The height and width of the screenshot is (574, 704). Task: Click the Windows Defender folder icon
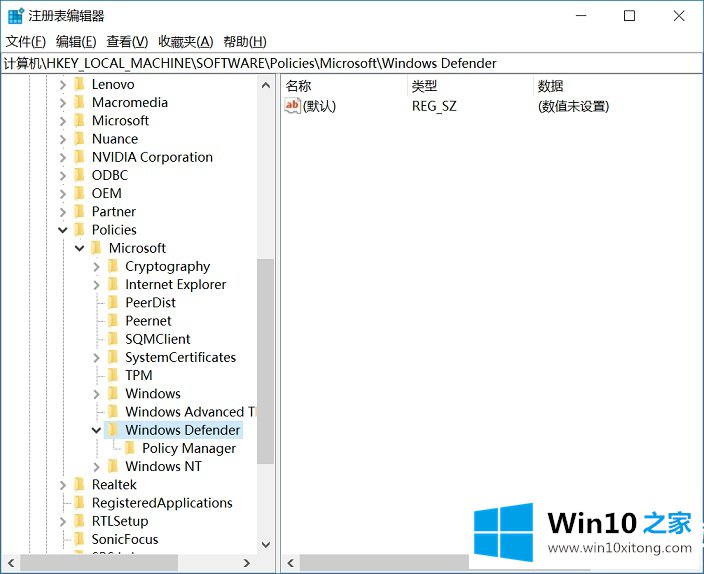[x=113, y=430]
